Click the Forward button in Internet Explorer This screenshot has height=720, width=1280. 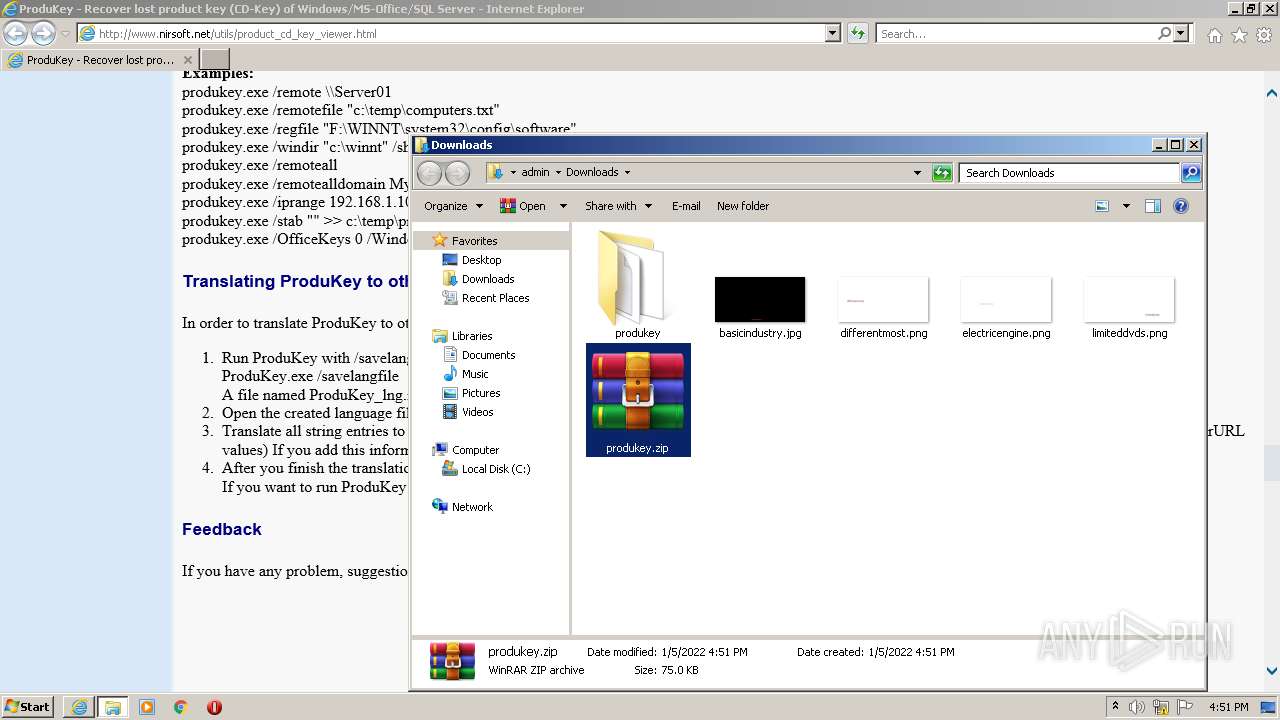coord(43,34)
